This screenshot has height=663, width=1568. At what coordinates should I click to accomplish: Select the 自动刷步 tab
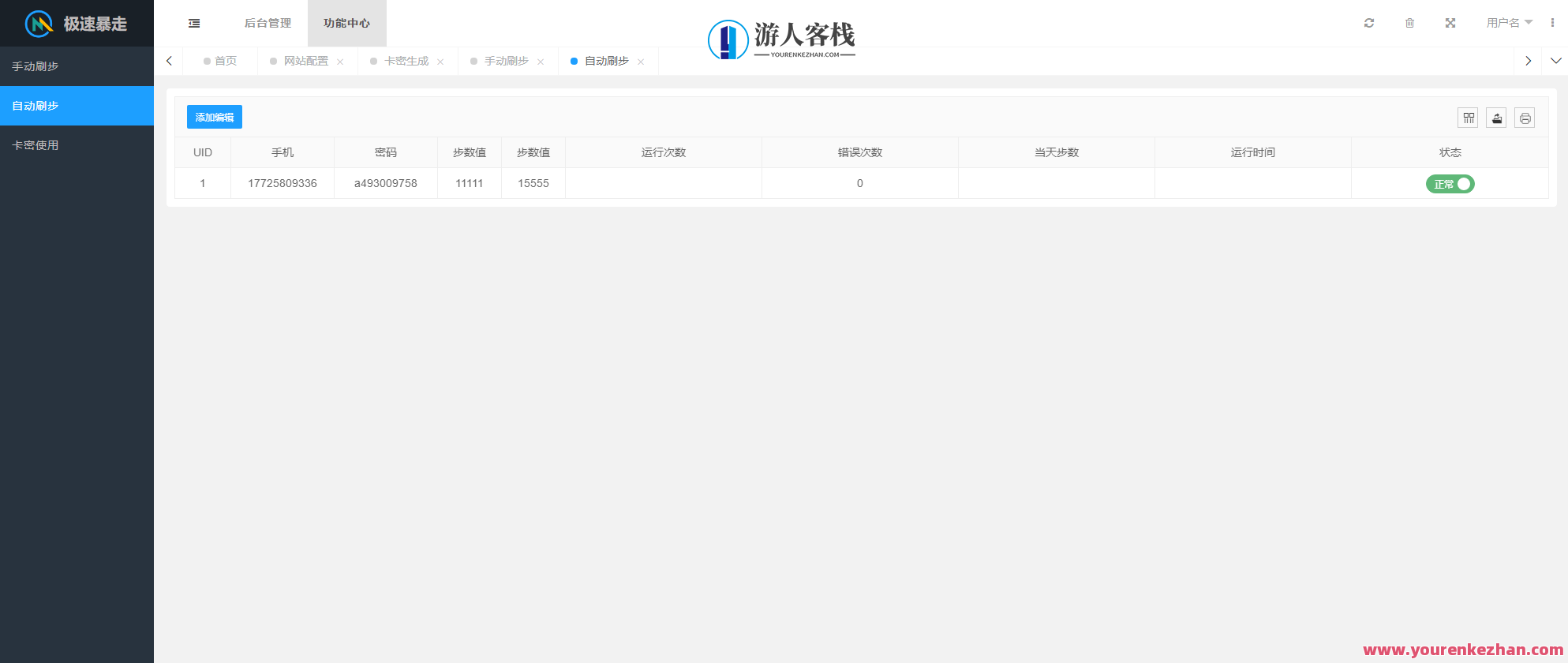click(607, 61)
